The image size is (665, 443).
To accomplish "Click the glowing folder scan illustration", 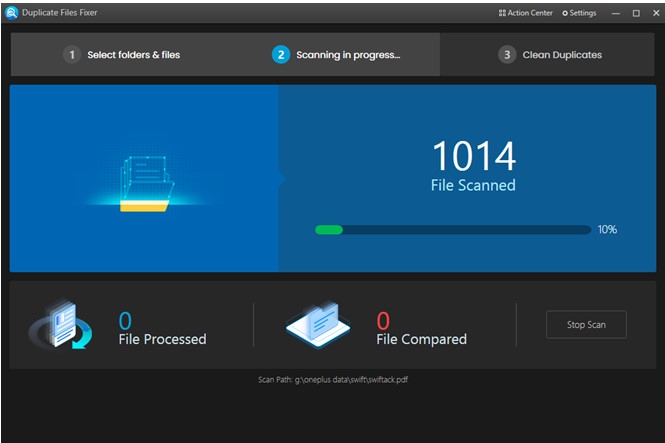I will pyautogui.click(x=145, y=184).
